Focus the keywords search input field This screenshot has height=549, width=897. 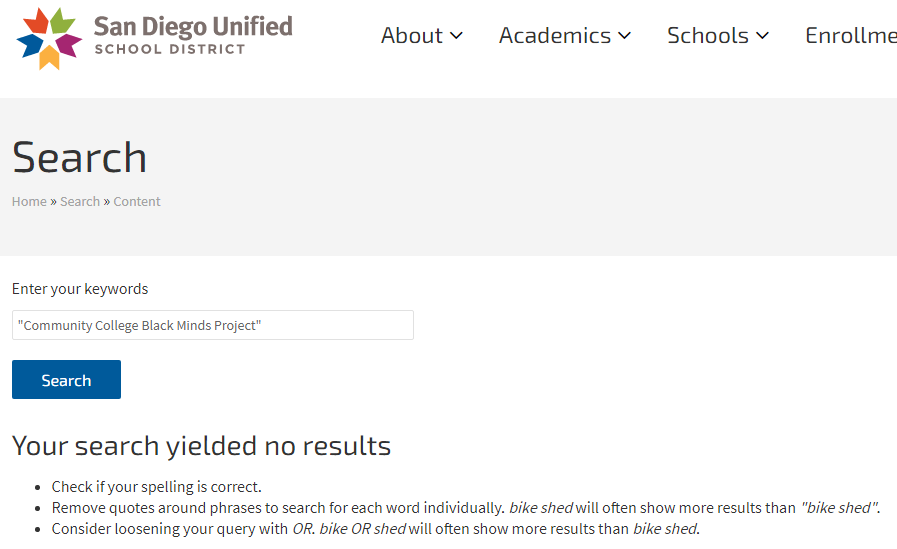coord(212,325)
